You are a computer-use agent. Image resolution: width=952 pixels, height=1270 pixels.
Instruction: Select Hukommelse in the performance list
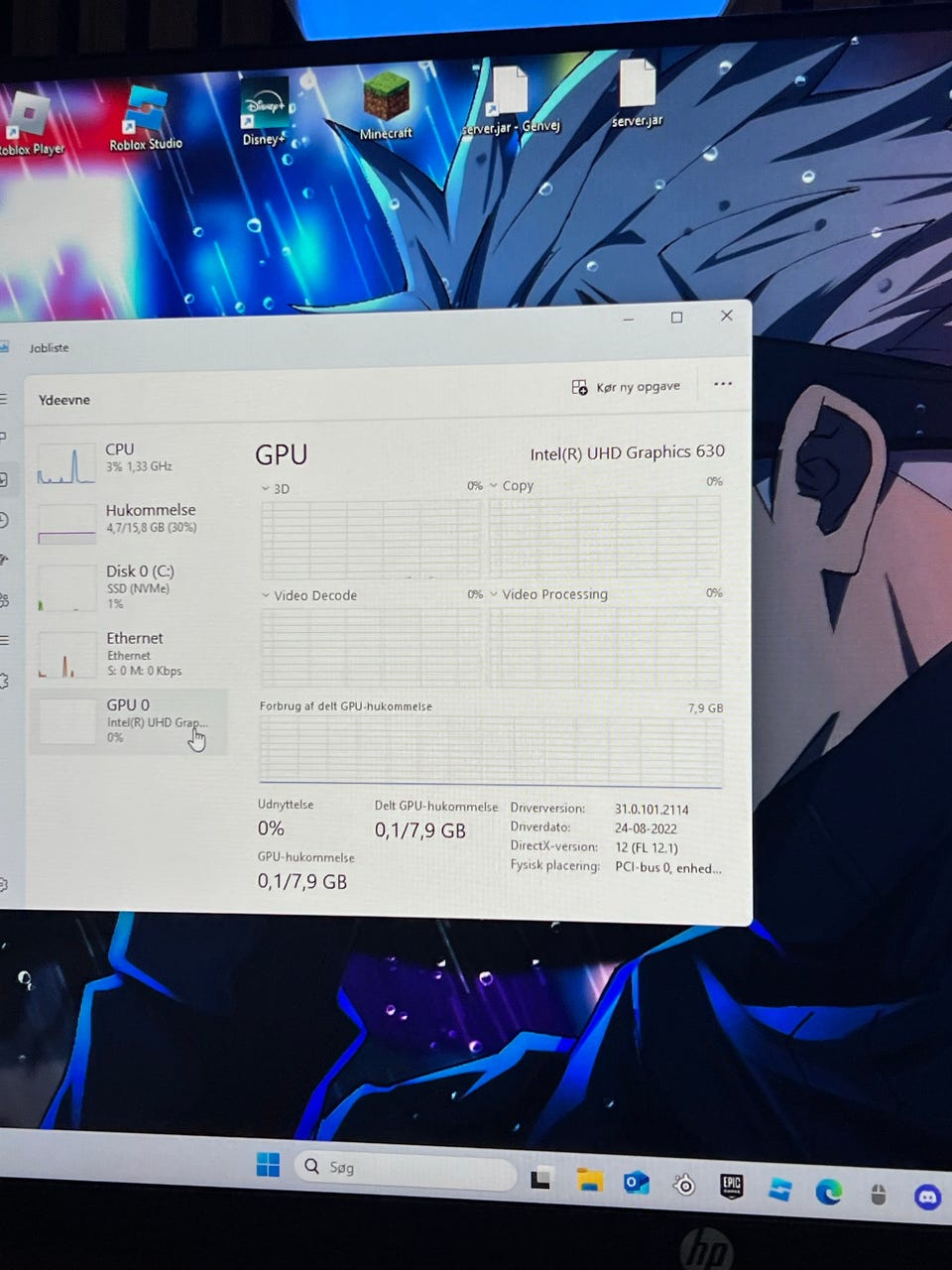pos(129,522)
